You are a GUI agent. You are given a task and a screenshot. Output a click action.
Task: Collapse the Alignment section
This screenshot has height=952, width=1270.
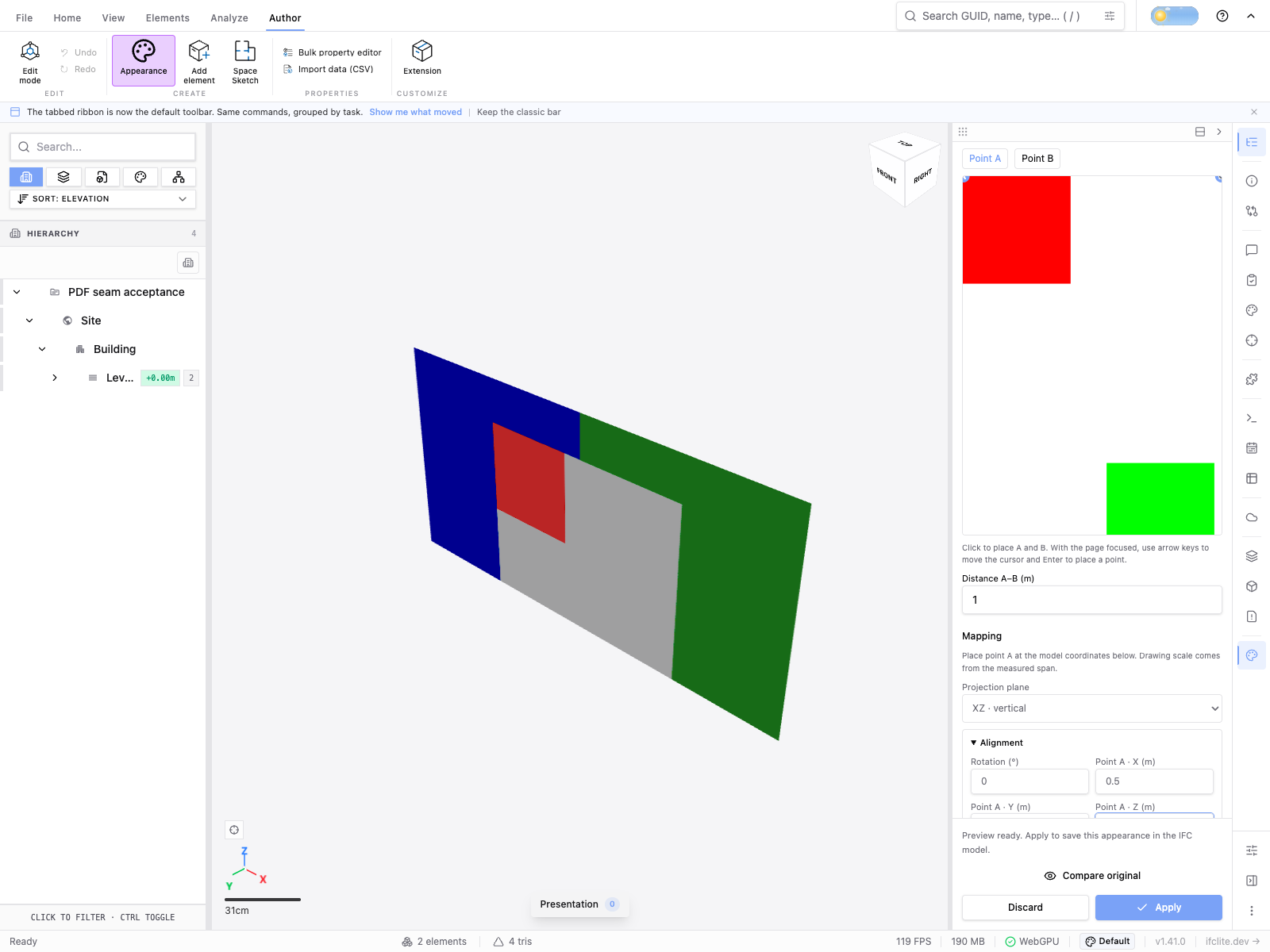pyautogui.click(x=997, y=743)
